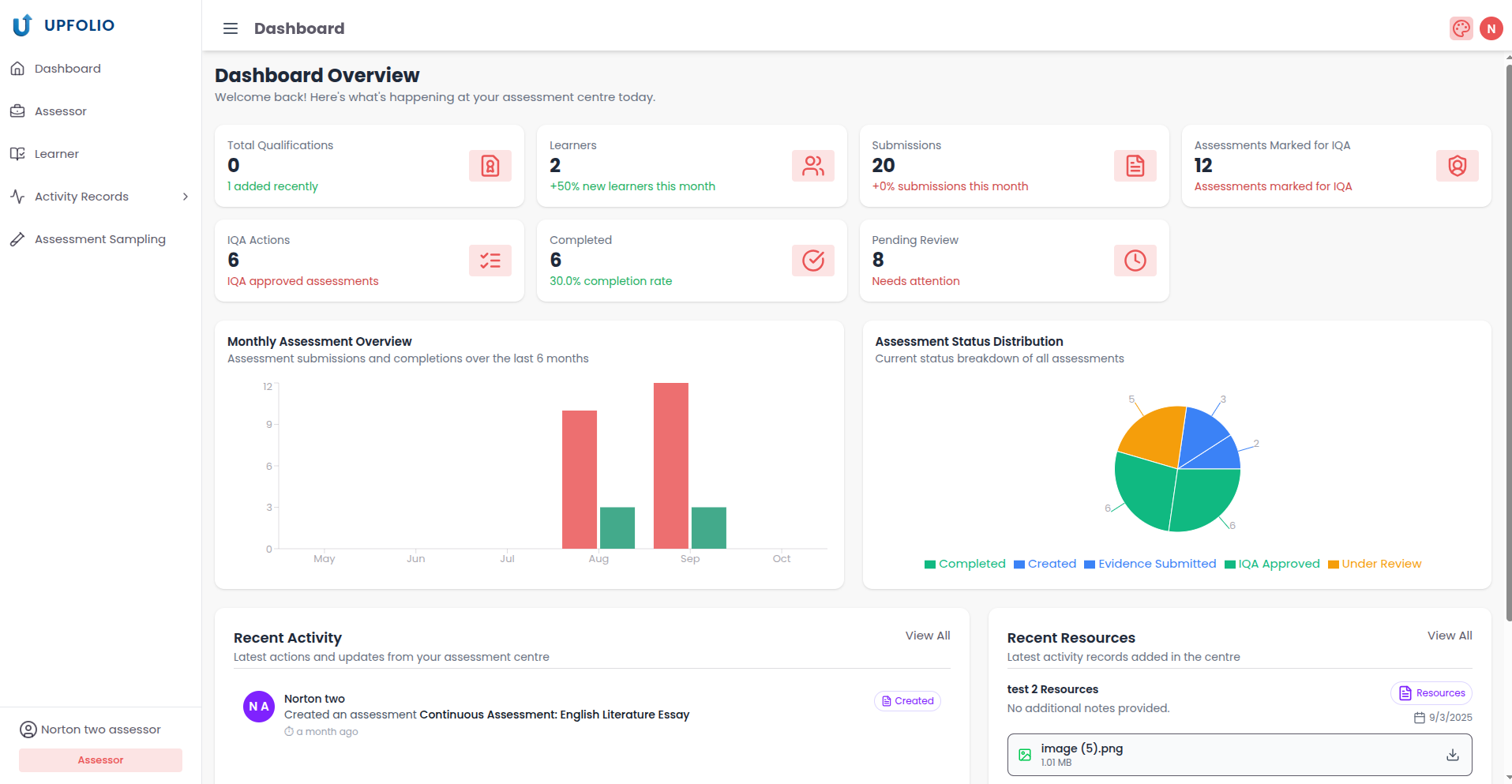
Task: Hide the Completed slice via its legend entry
Action: [x=964, y=564]
